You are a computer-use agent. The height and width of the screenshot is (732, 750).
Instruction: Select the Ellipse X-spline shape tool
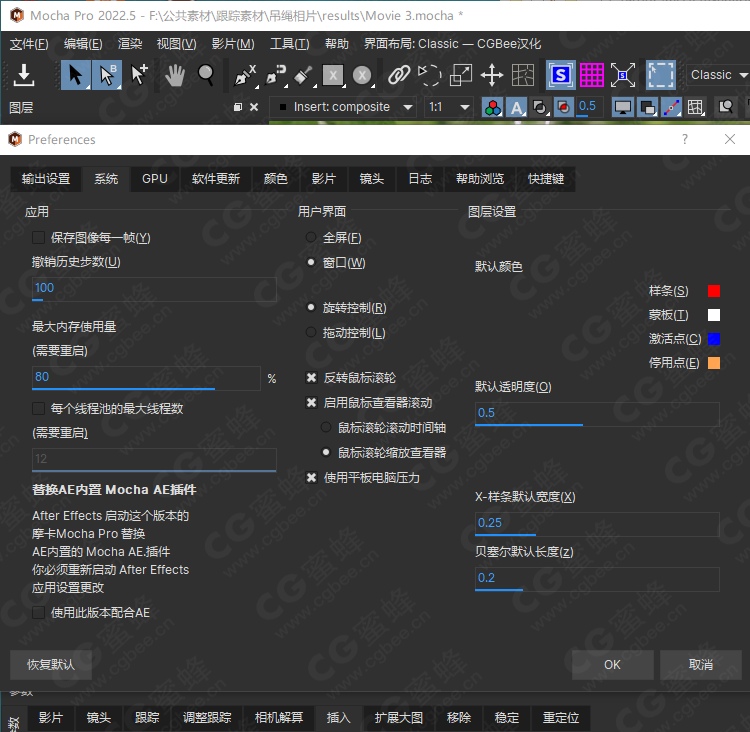pos(362,76)
